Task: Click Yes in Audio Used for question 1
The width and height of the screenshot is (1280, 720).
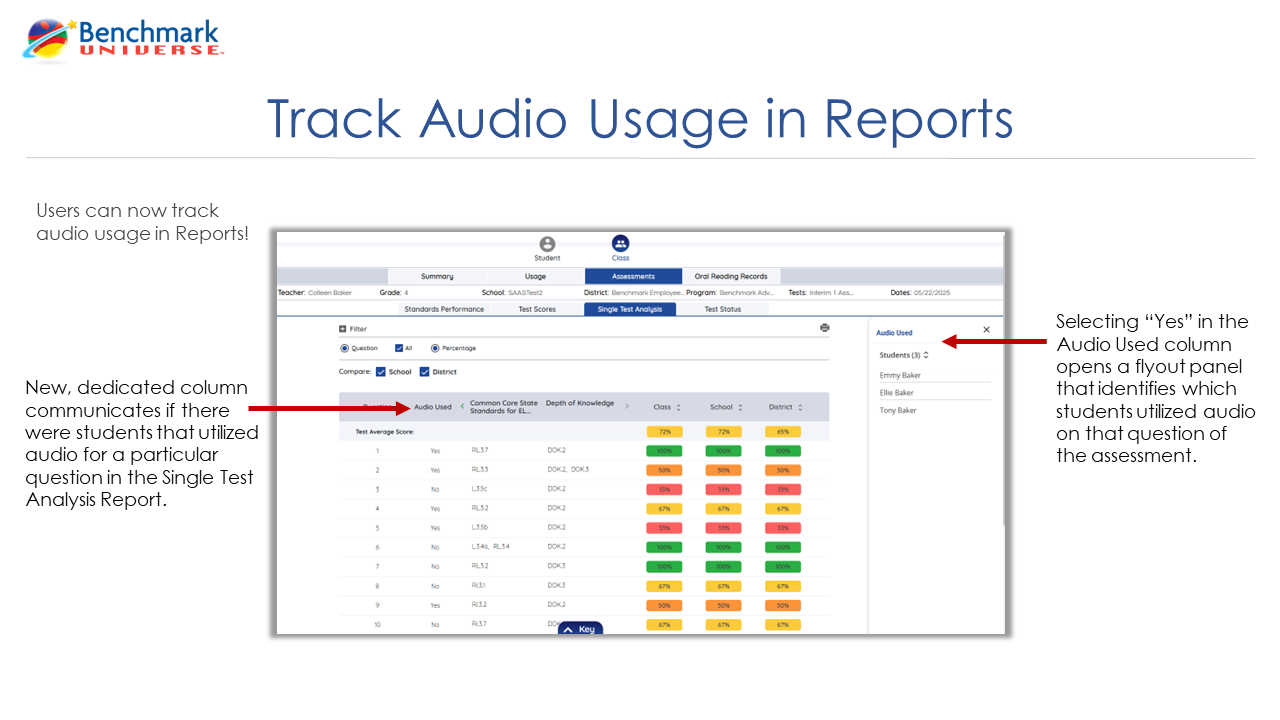Action: click(435, 451)
